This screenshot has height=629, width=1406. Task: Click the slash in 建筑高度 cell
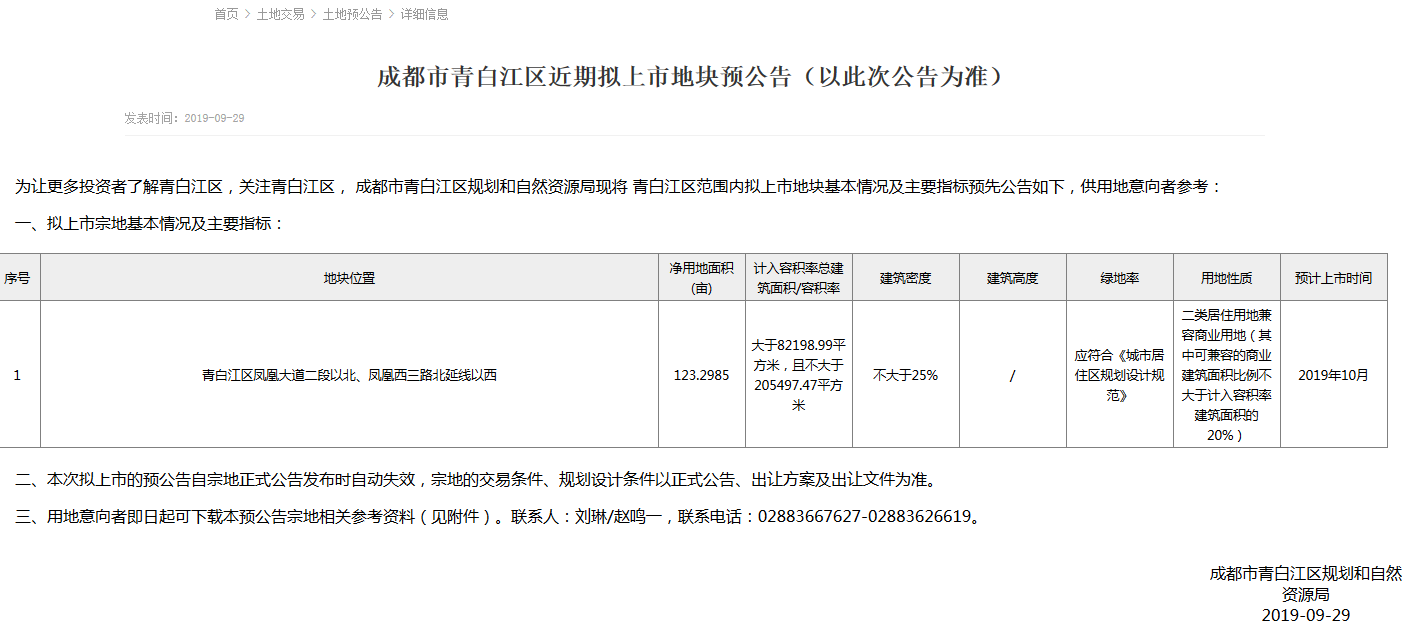(1012, 375)
